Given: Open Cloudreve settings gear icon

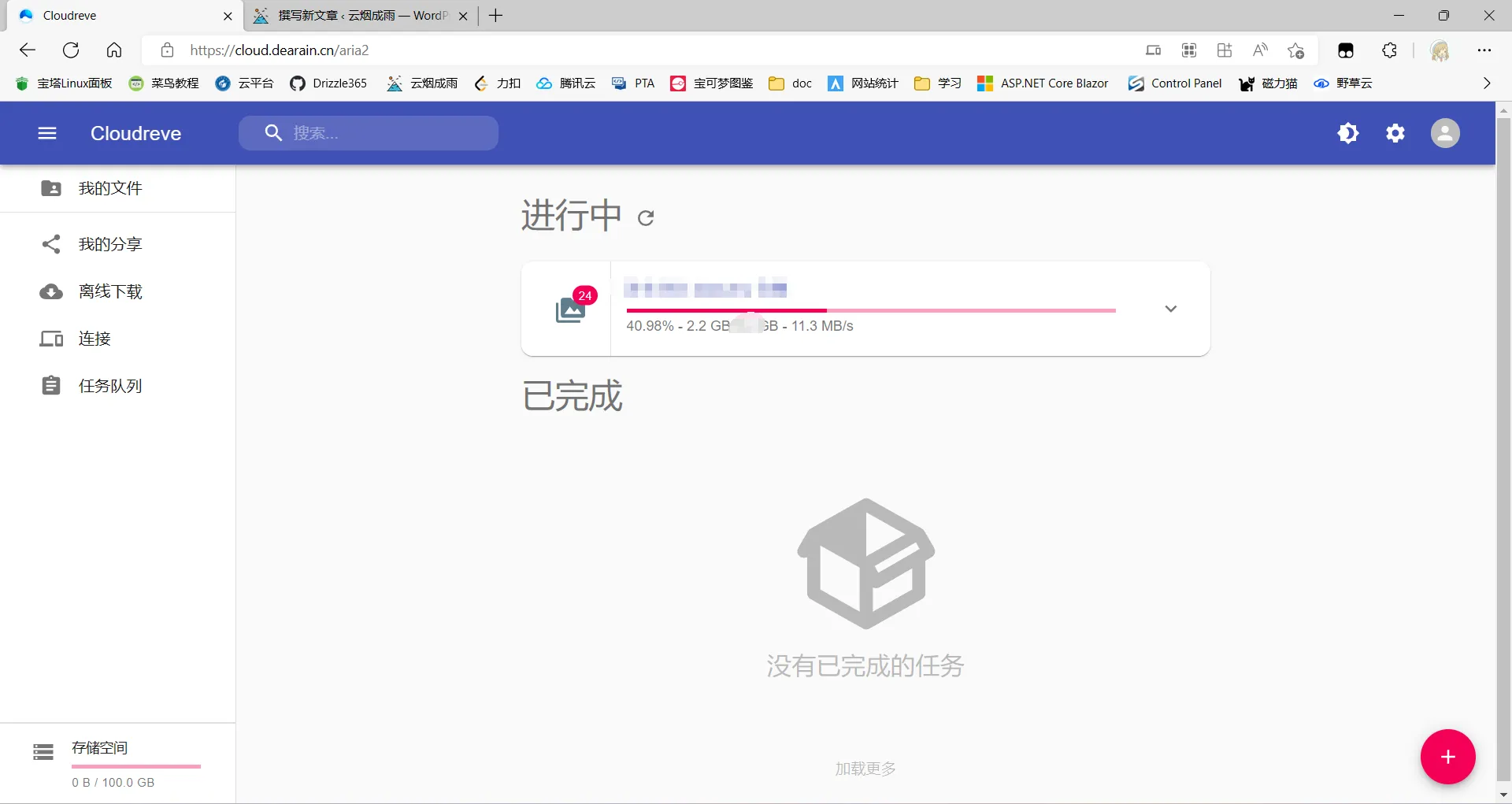Looking at the screenshot, I should pos(1395,133).
